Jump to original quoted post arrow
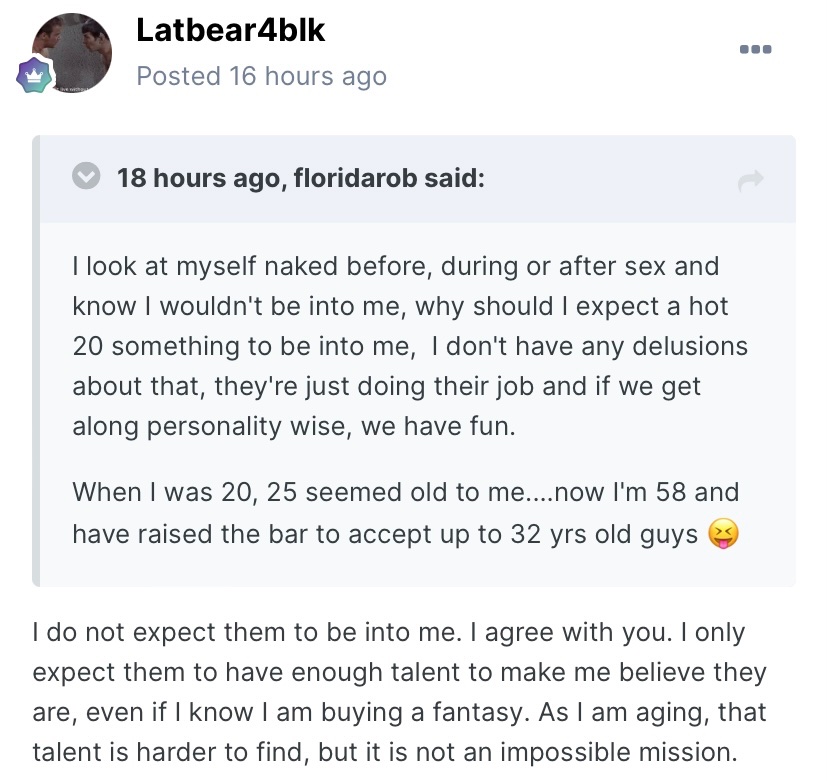Viewport: 827px width, 781px height. [751, 180]
